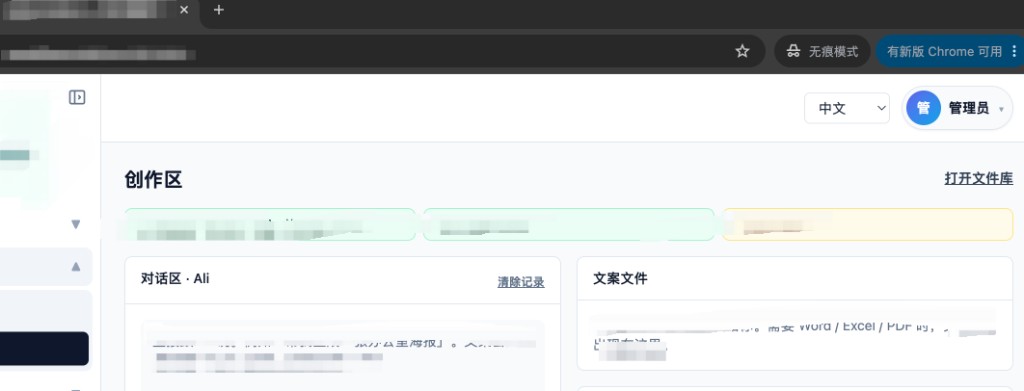Open the 打开文件库 link

(978, 178)
